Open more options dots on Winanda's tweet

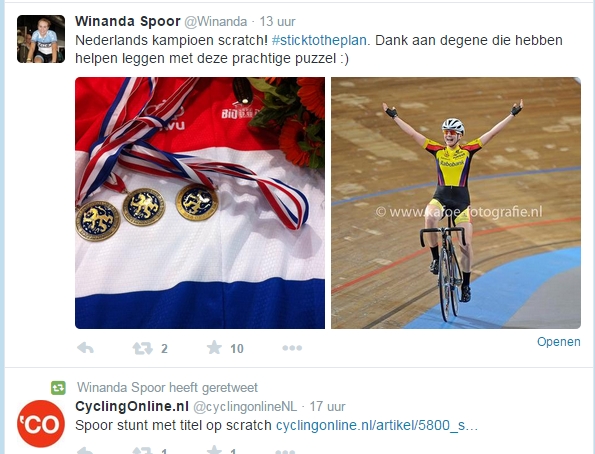click(x=292, y=348)
